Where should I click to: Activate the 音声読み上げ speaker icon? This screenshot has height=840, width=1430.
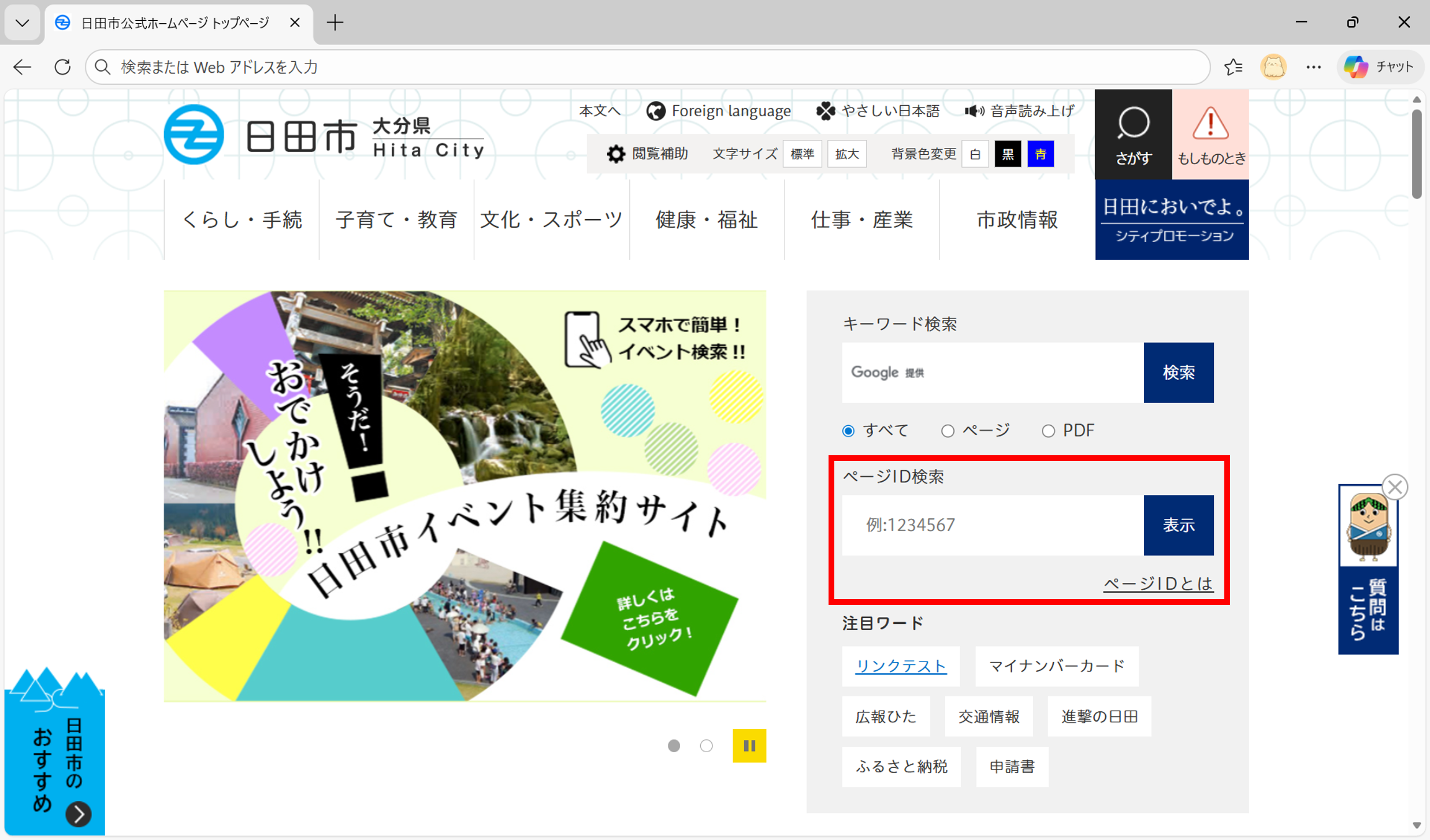(x=974, y=110)
